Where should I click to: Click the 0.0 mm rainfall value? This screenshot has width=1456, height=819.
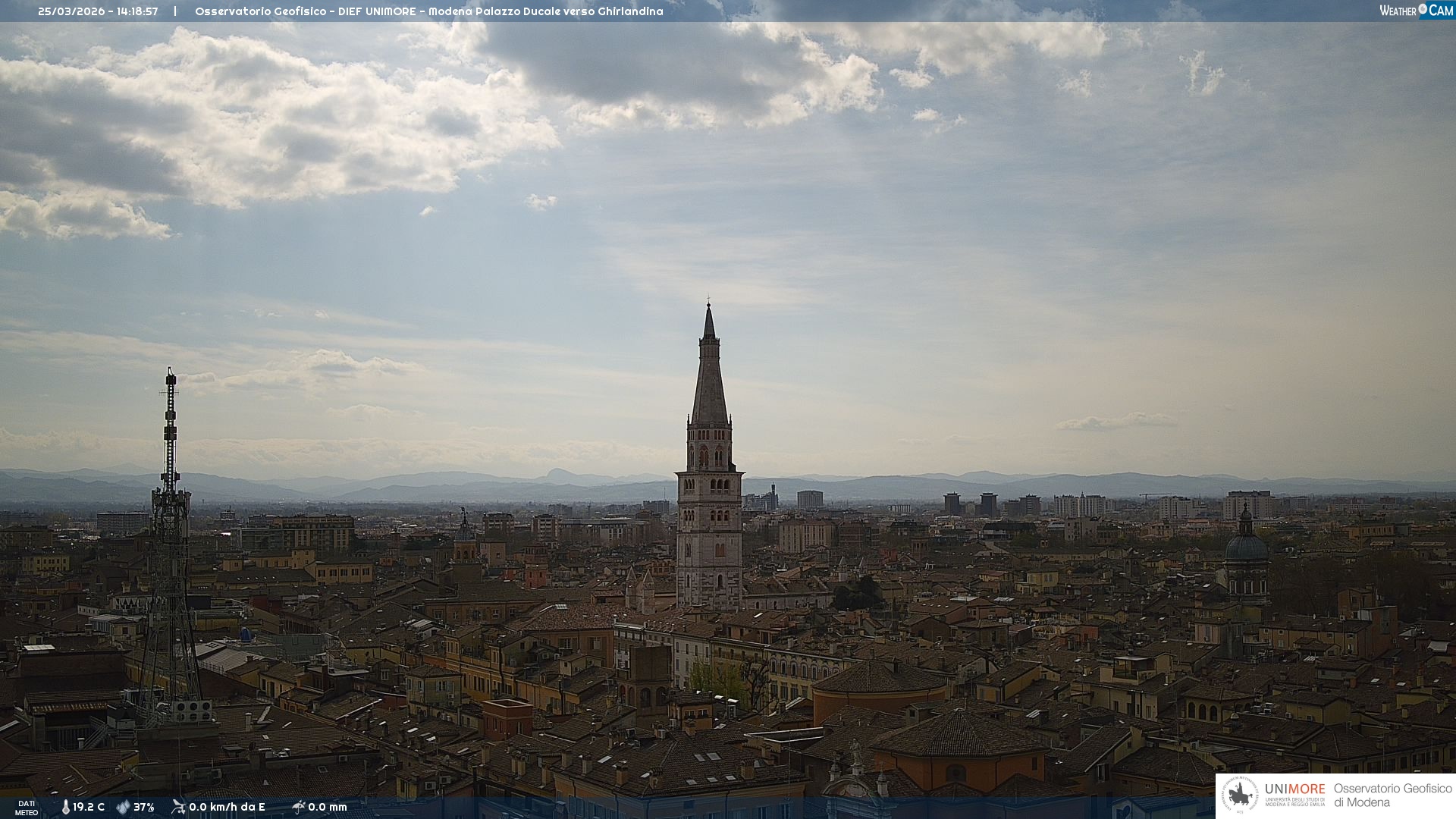tap(328, 807)
